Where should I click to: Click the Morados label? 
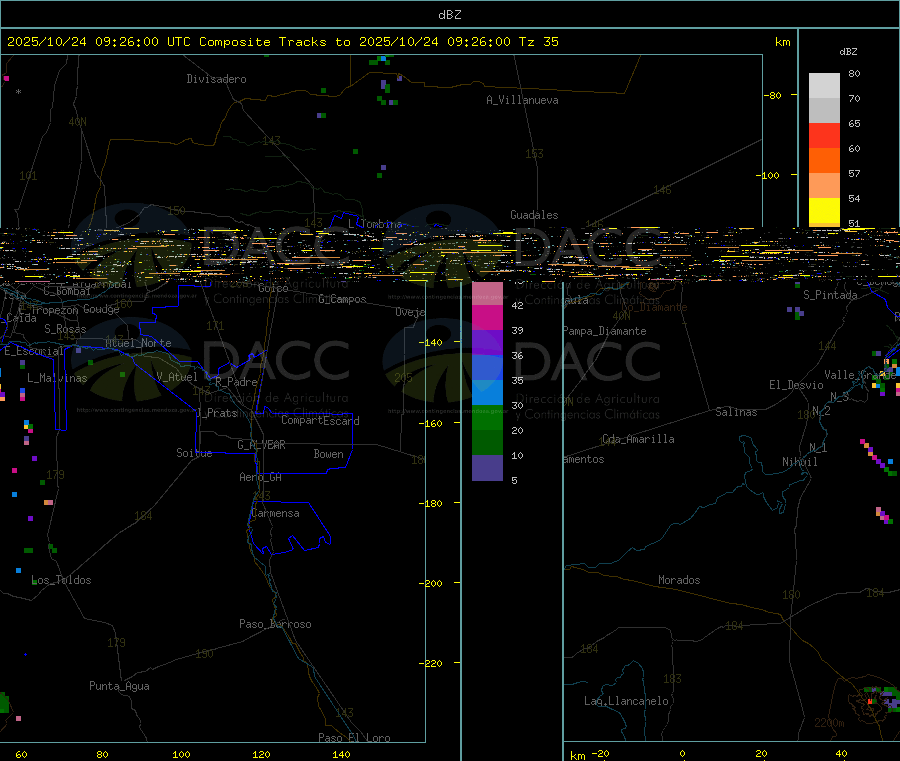pos(679,580)
